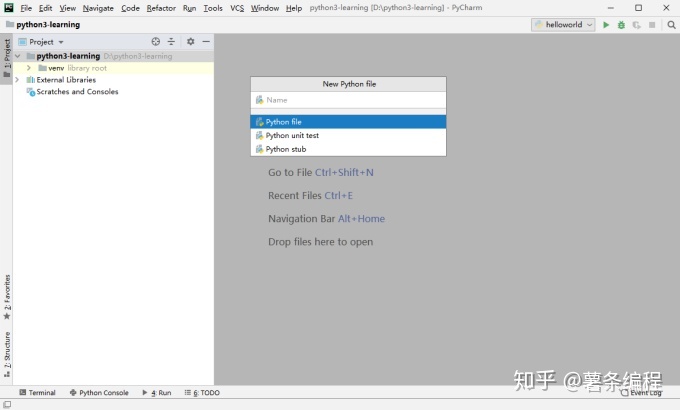Minimize the PyCharm window
This screenshot has height=410, width=680.
click(x=611, y=8)
